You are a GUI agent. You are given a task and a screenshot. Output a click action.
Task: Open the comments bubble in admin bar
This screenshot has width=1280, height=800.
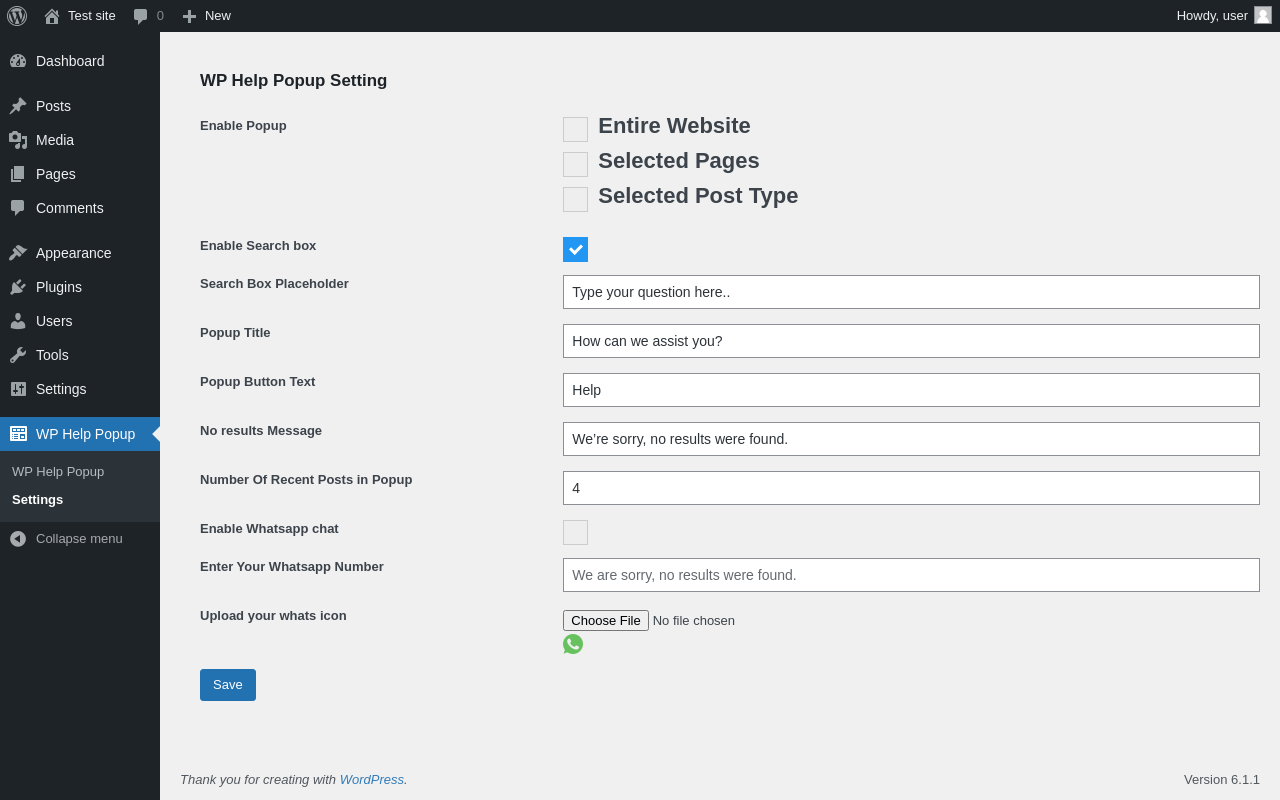[141, 16]
